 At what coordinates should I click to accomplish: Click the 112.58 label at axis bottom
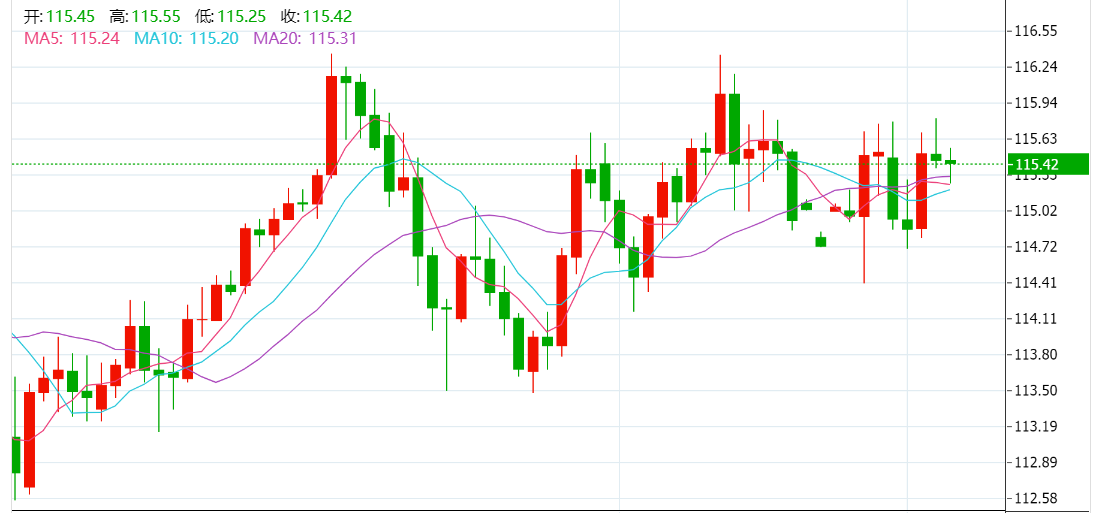pos(1036,499)
